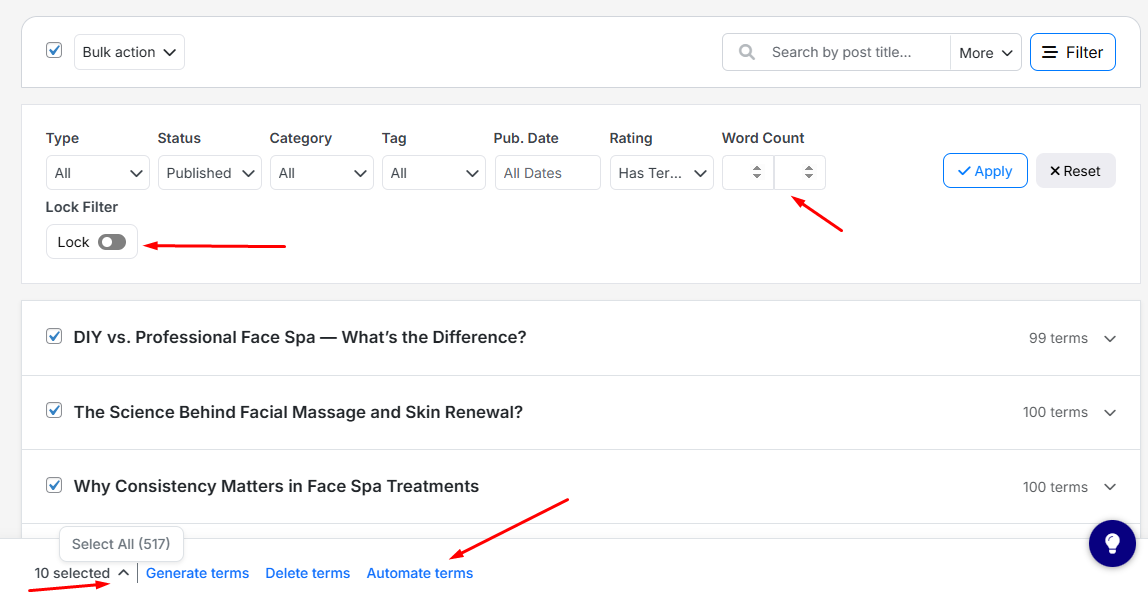Image resolution: width=1148 pixels, height=602 pixels.
Task: Uncheck DIY vs. Professional Face Spa post
Action: pyautogui.click(x=54, y=337)
